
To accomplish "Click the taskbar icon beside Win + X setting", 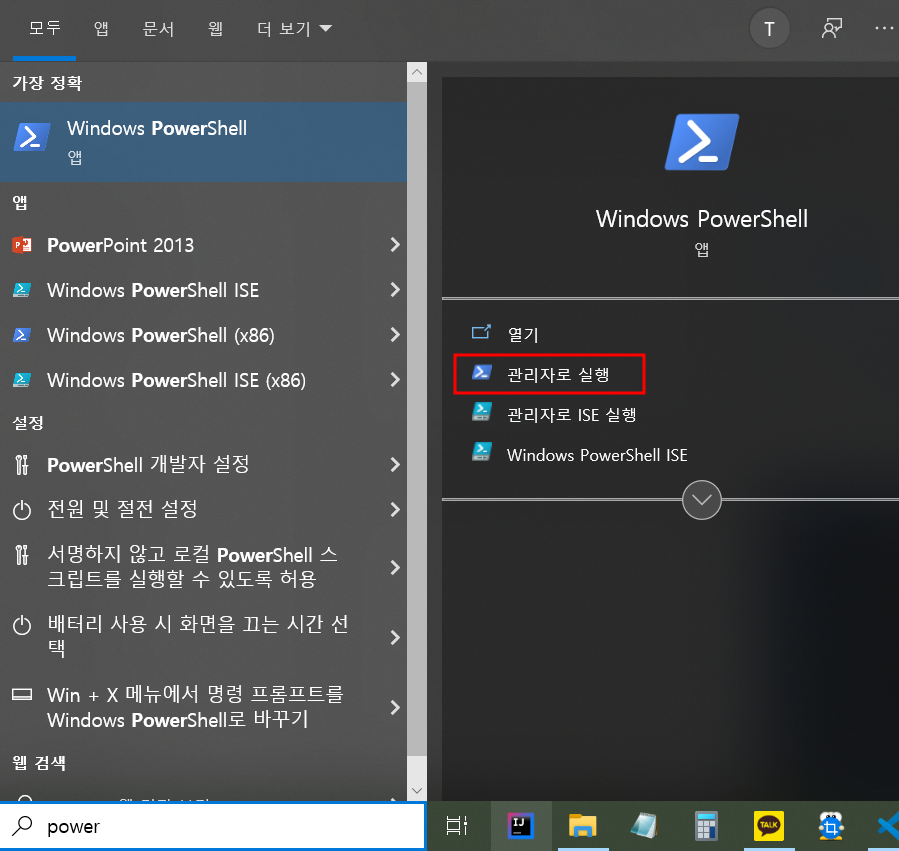I will click(22, 694).
